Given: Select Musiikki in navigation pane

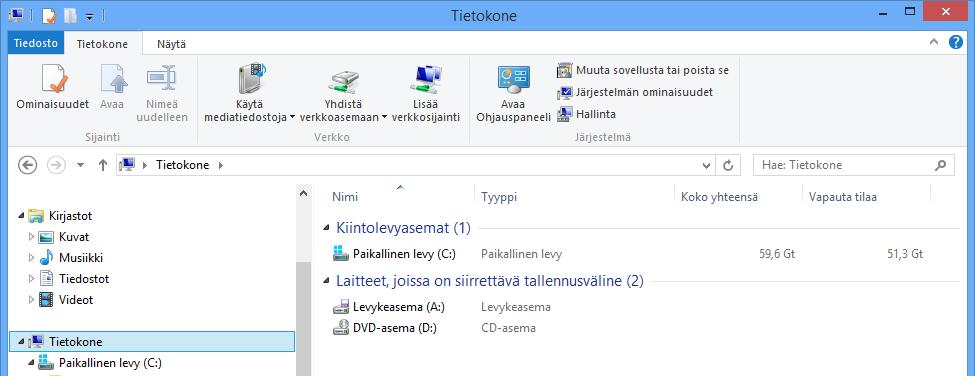Looking at the screenshot, I should 81,258.
